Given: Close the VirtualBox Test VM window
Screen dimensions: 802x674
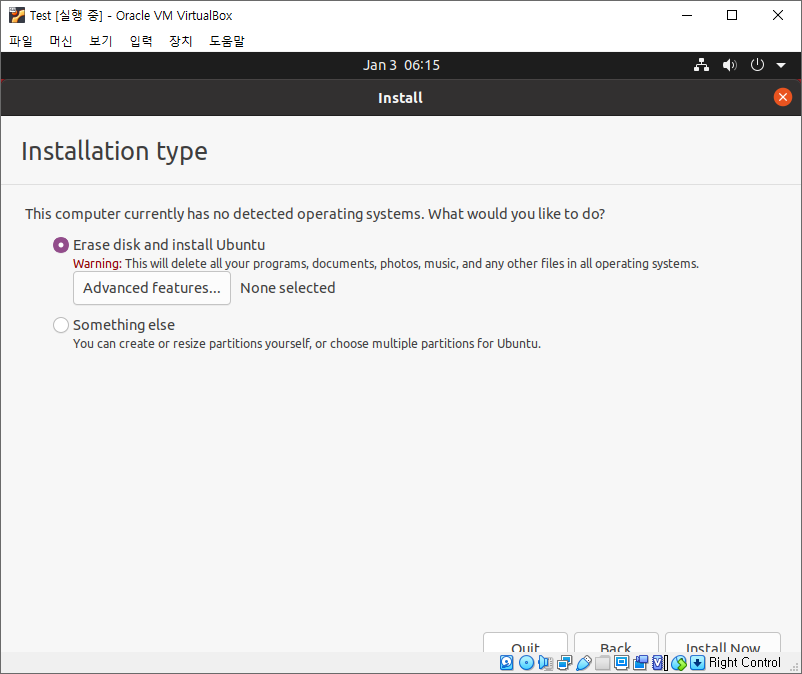Looking at the screenshot, I should click(777, 15).
